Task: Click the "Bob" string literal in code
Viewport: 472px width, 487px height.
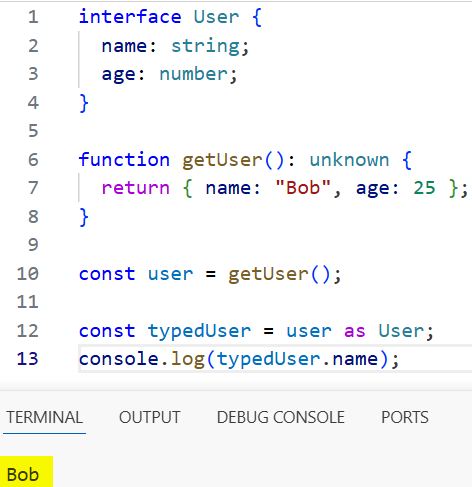Action: [x=303, y=188]
